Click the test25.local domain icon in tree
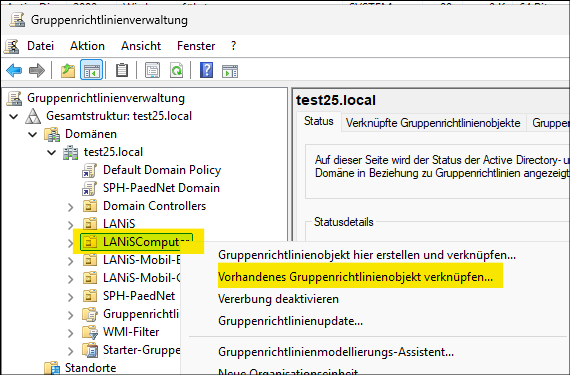The image size is (570, 375). click(71, 152)
